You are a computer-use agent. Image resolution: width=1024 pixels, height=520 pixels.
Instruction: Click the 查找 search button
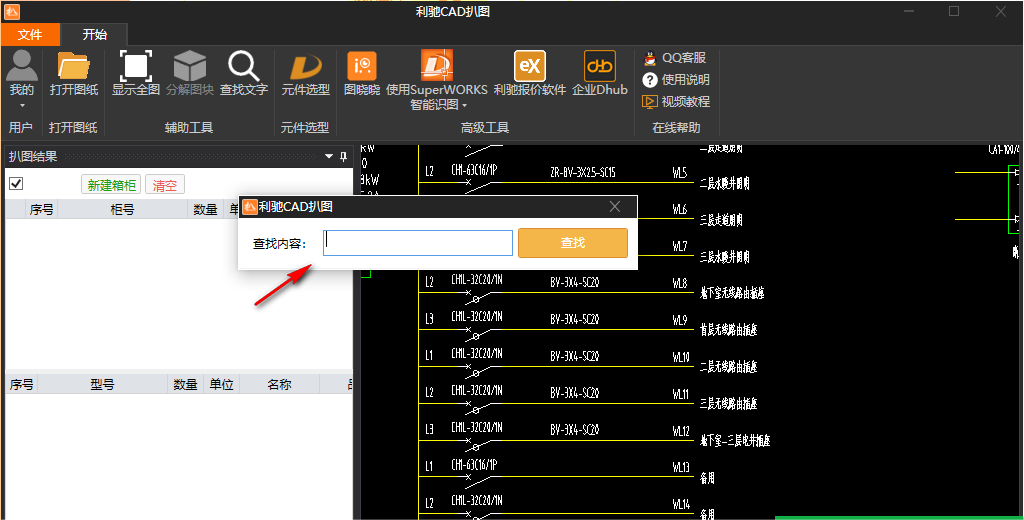573,242
